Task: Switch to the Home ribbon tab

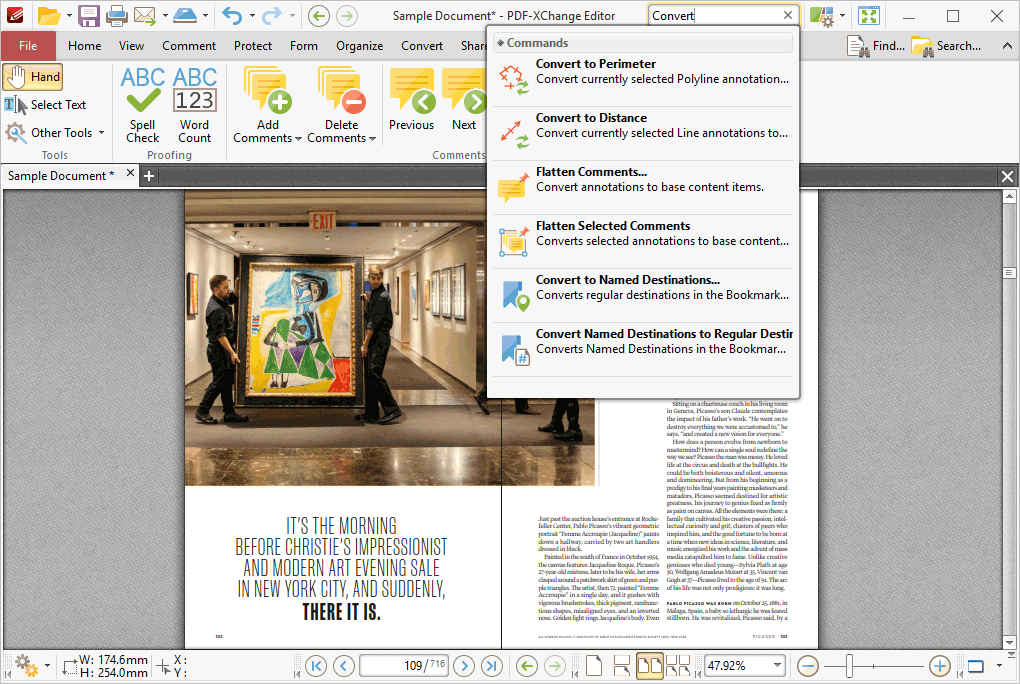Action: click(85, 46)
